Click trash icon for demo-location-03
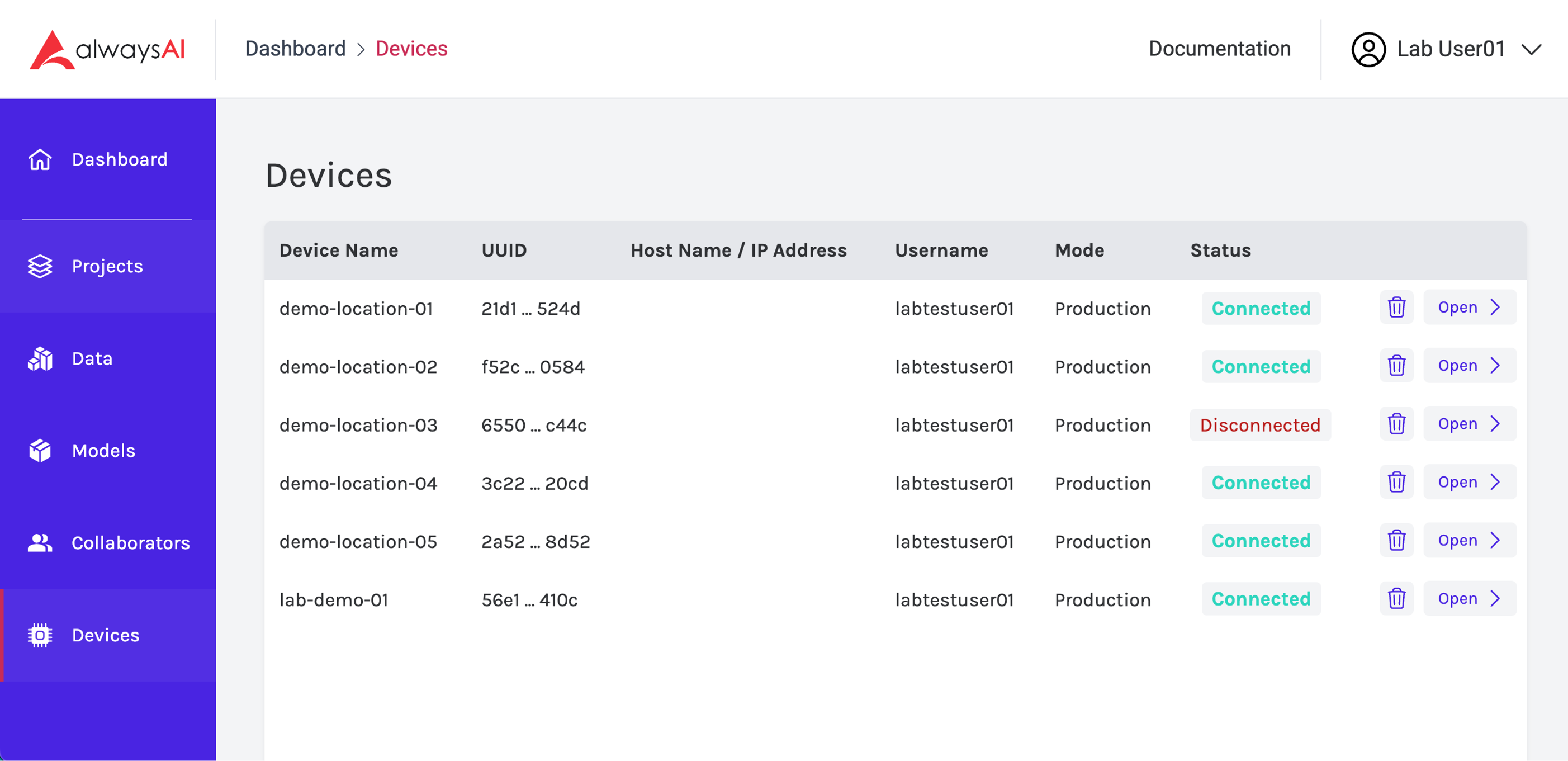Screen dimensions: 1568x761 tap(1396, 424)
